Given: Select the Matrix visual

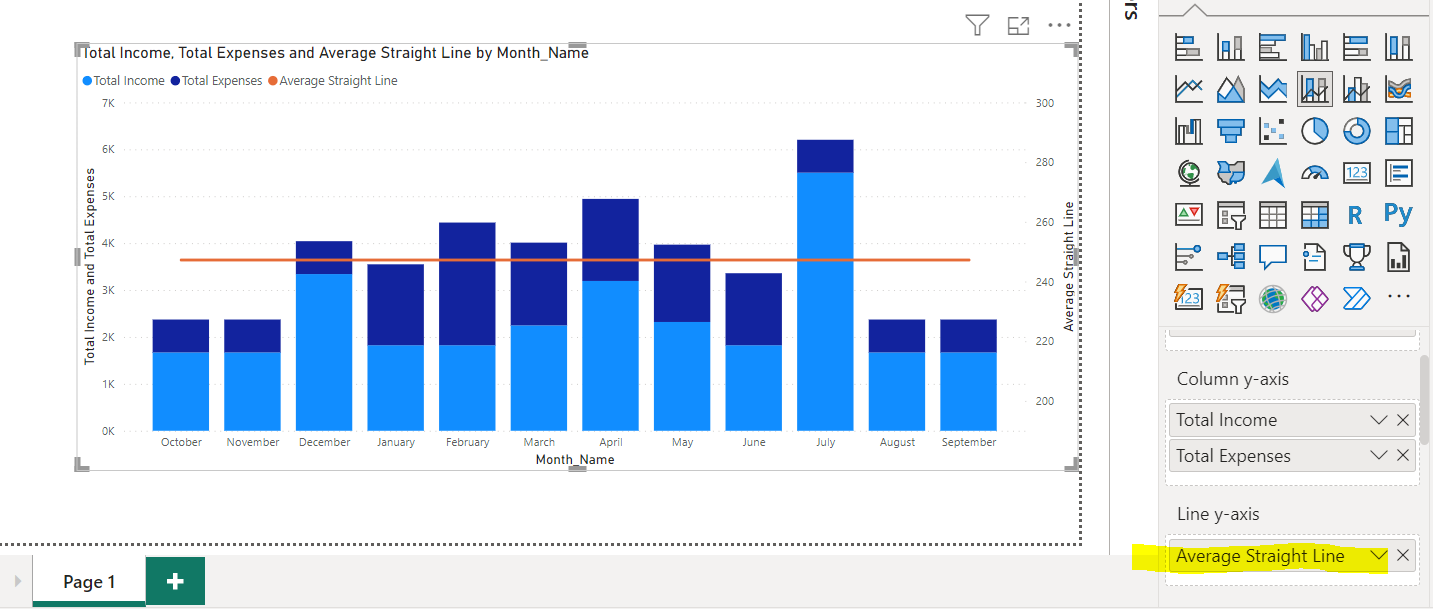Looking at the screenshot, I should tap(1314, 214).
